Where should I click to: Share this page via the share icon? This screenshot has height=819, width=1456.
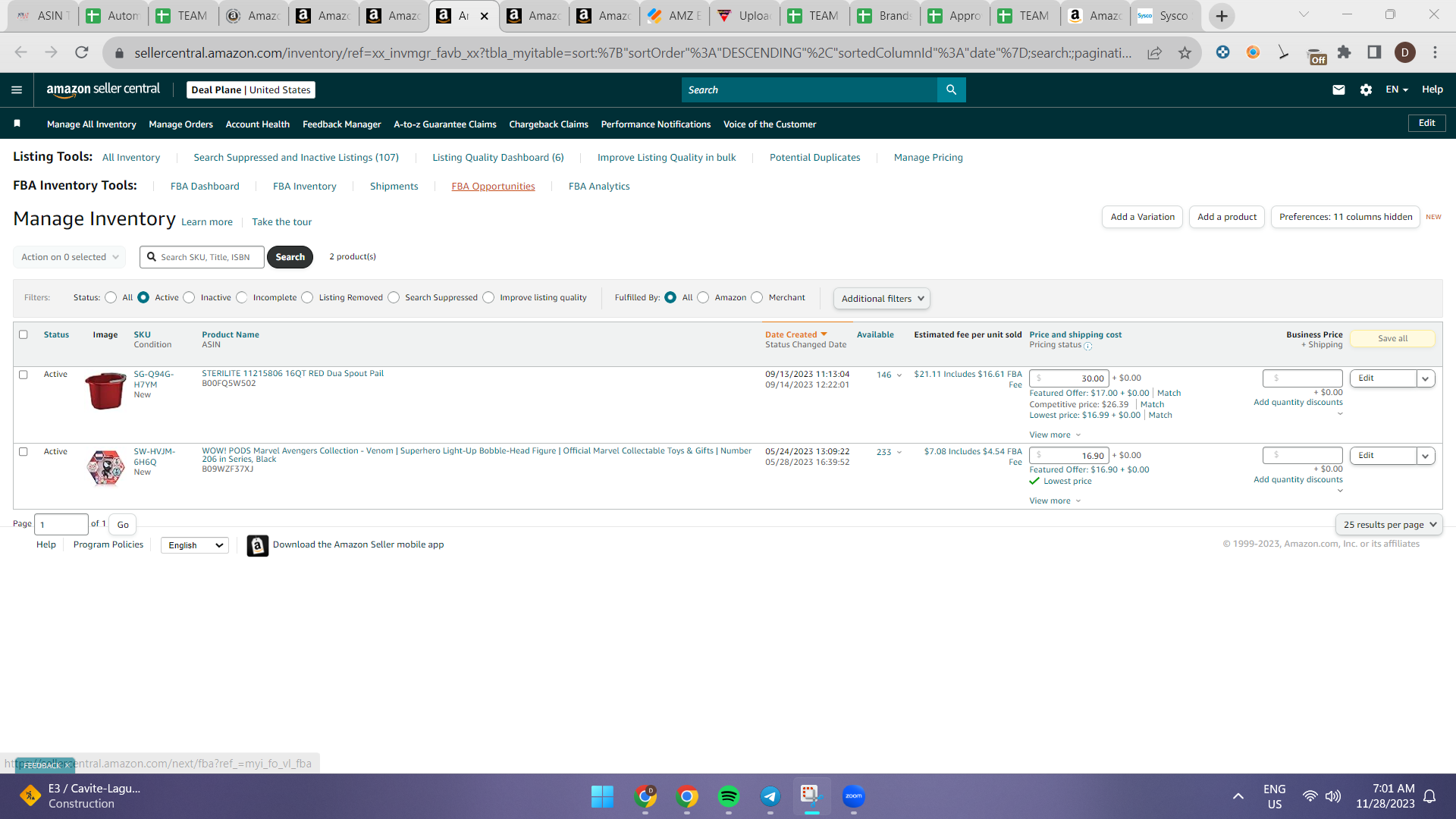click(1154, 52)
